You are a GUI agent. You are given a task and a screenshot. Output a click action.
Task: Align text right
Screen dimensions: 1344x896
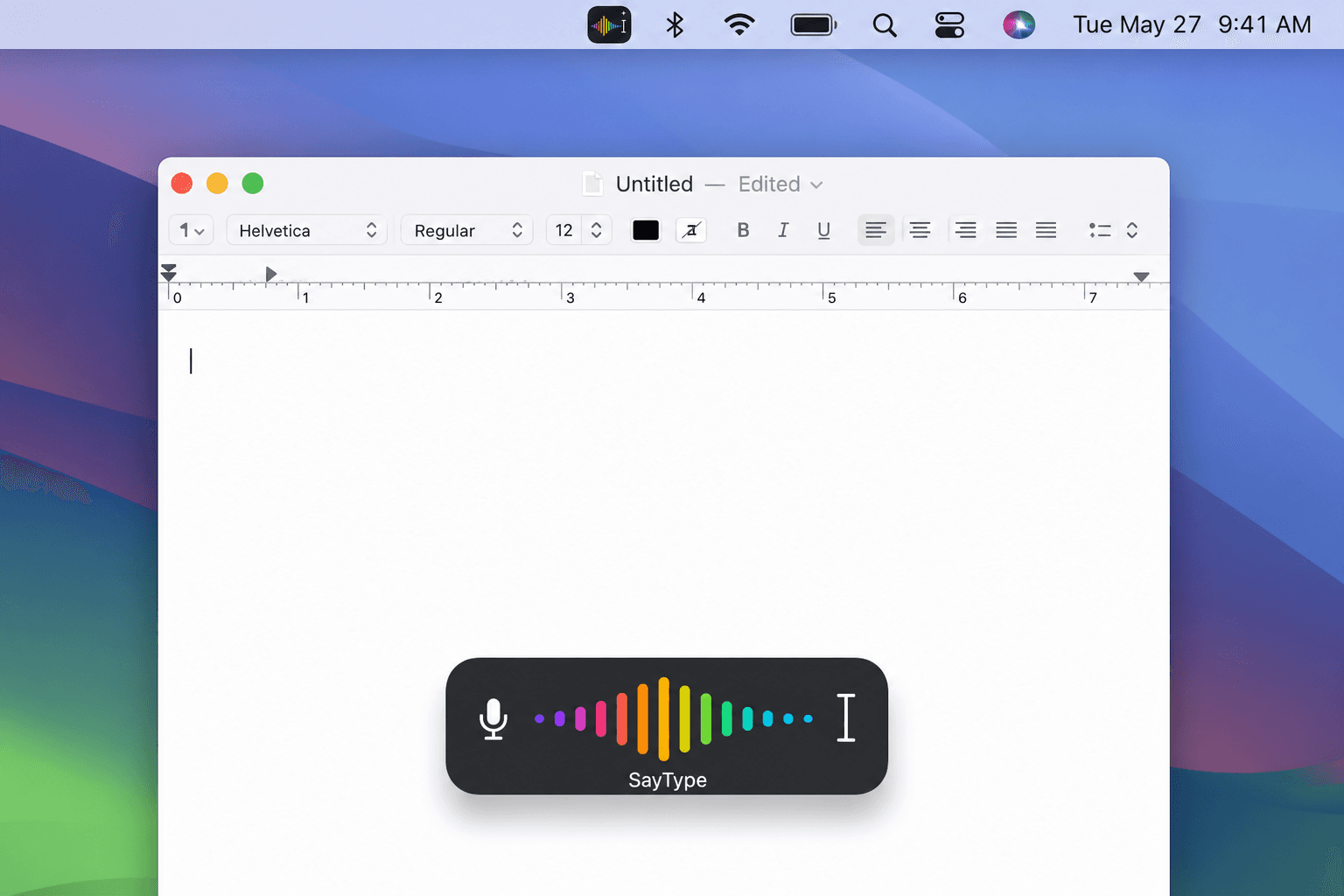pos(965,230)
